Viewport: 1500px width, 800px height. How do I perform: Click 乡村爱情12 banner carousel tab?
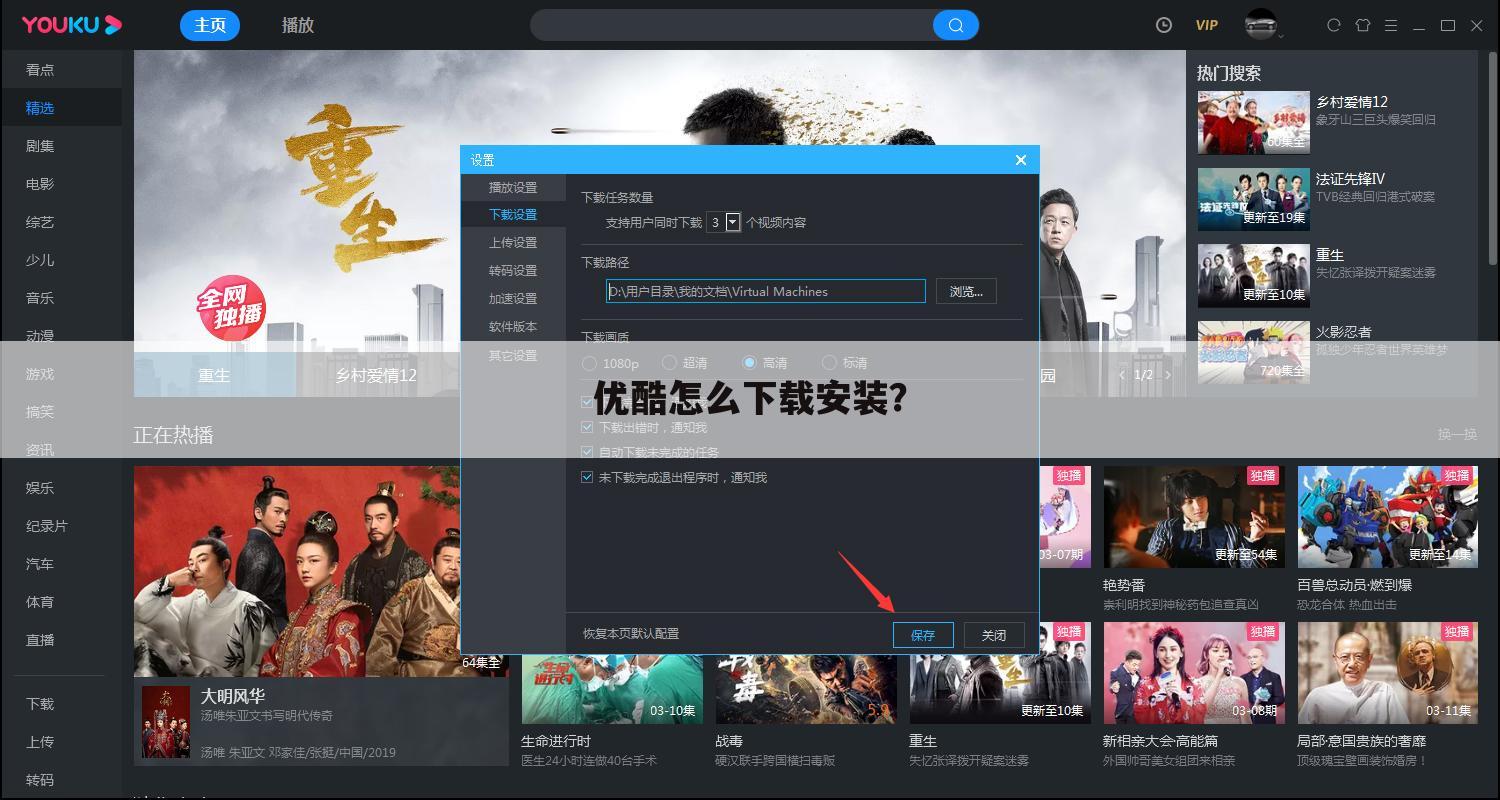click(376, 375)
